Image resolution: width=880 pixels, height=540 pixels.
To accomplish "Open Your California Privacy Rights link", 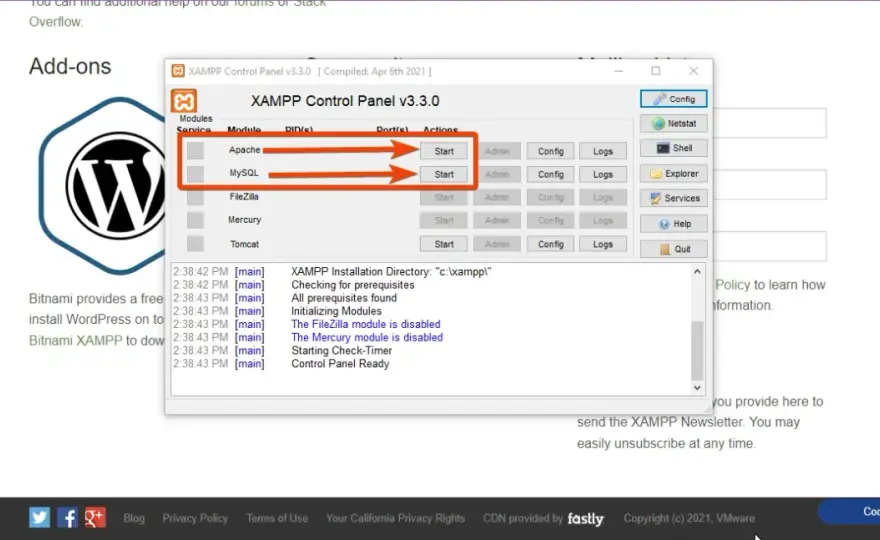I will [x=395, y=518].
